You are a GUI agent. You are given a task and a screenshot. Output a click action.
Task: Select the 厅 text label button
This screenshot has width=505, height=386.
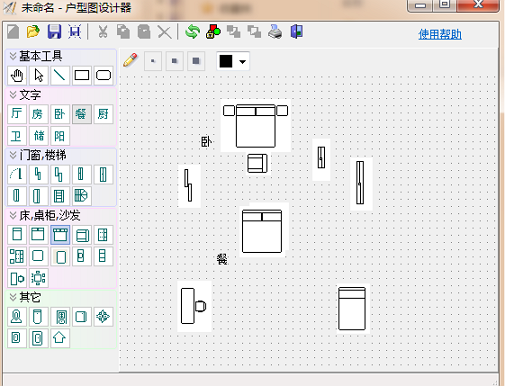[17, 114]
